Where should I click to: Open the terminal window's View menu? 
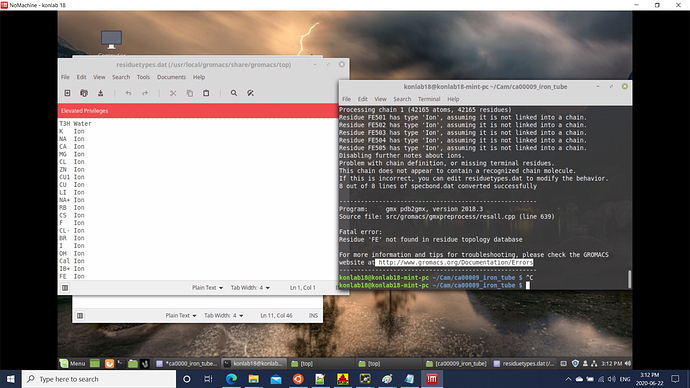pyautogui.click(x=380, y=99)
